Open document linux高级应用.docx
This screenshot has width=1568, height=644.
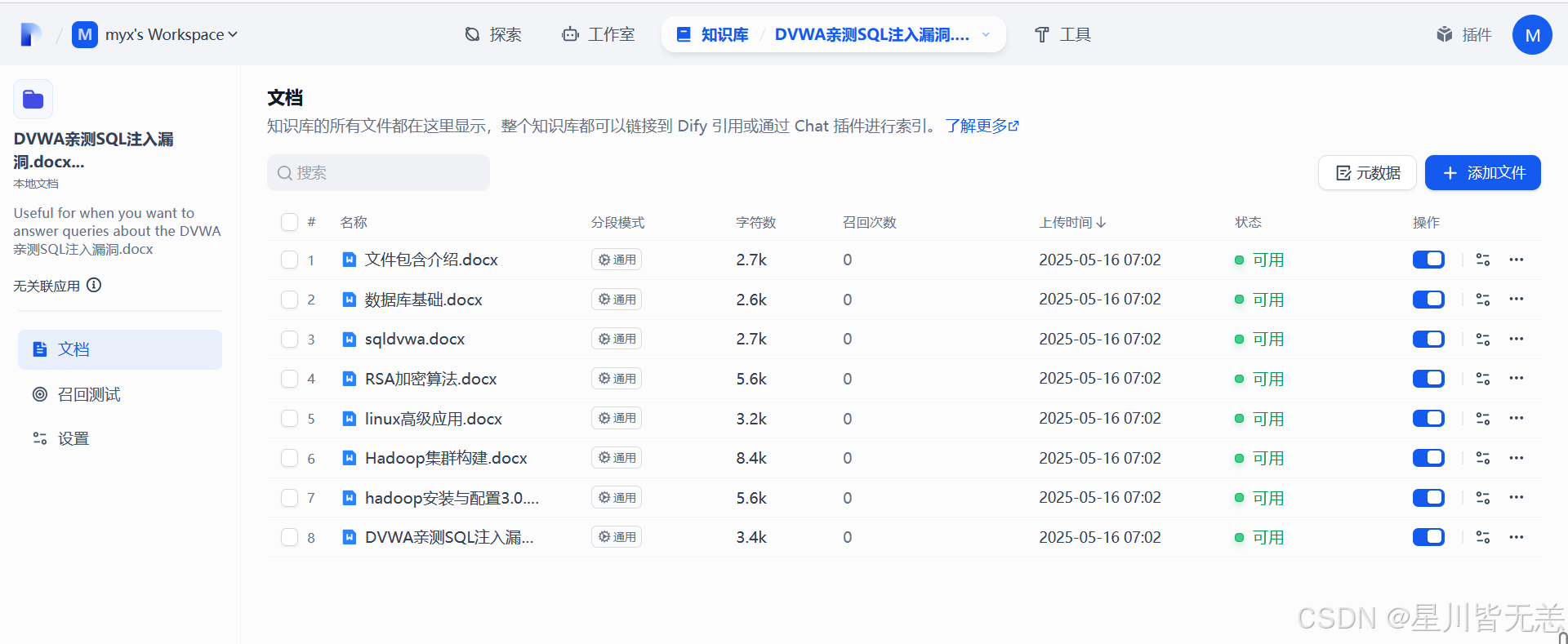[434, 419]
